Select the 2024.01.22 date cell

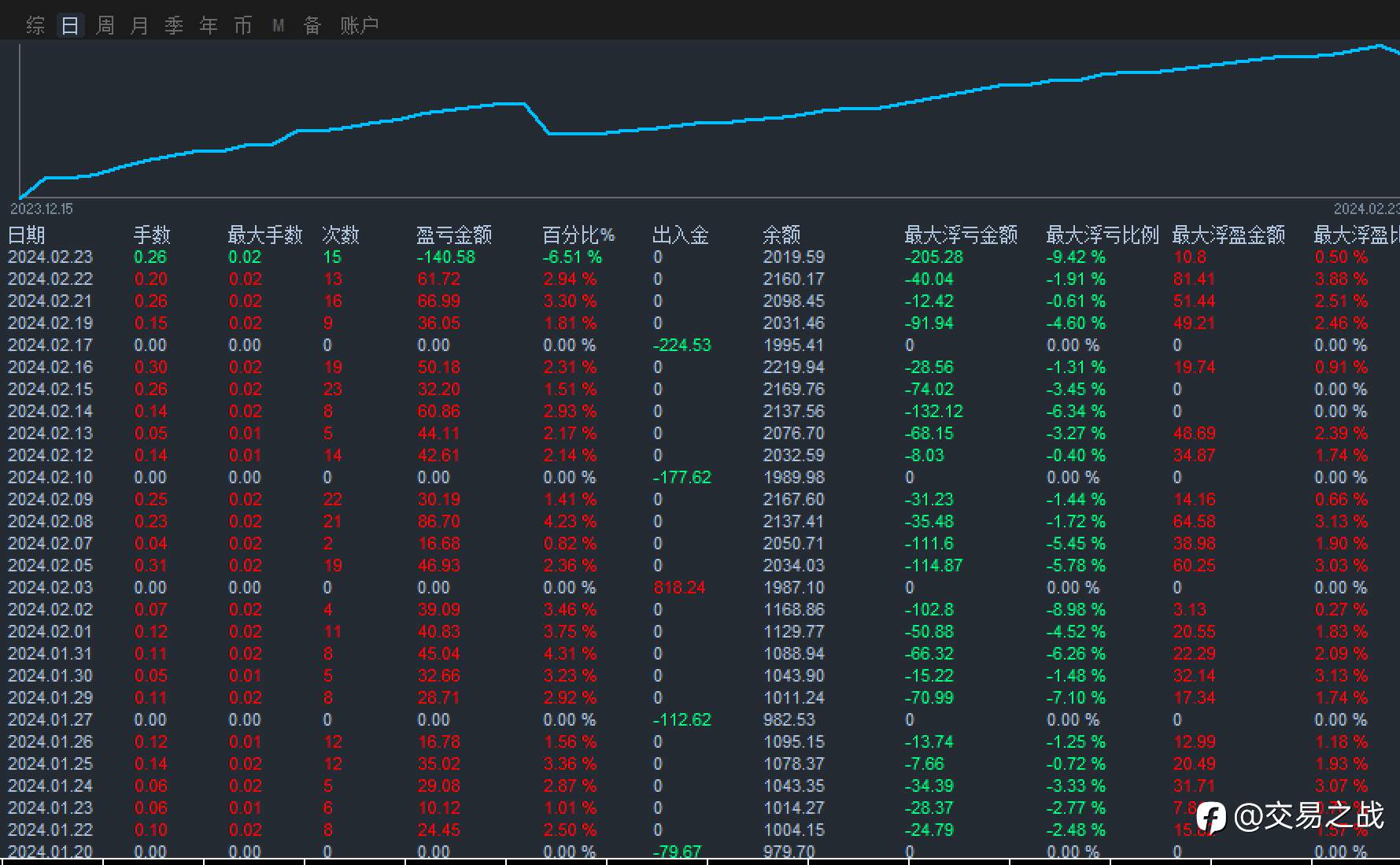(x=50, y=830)
